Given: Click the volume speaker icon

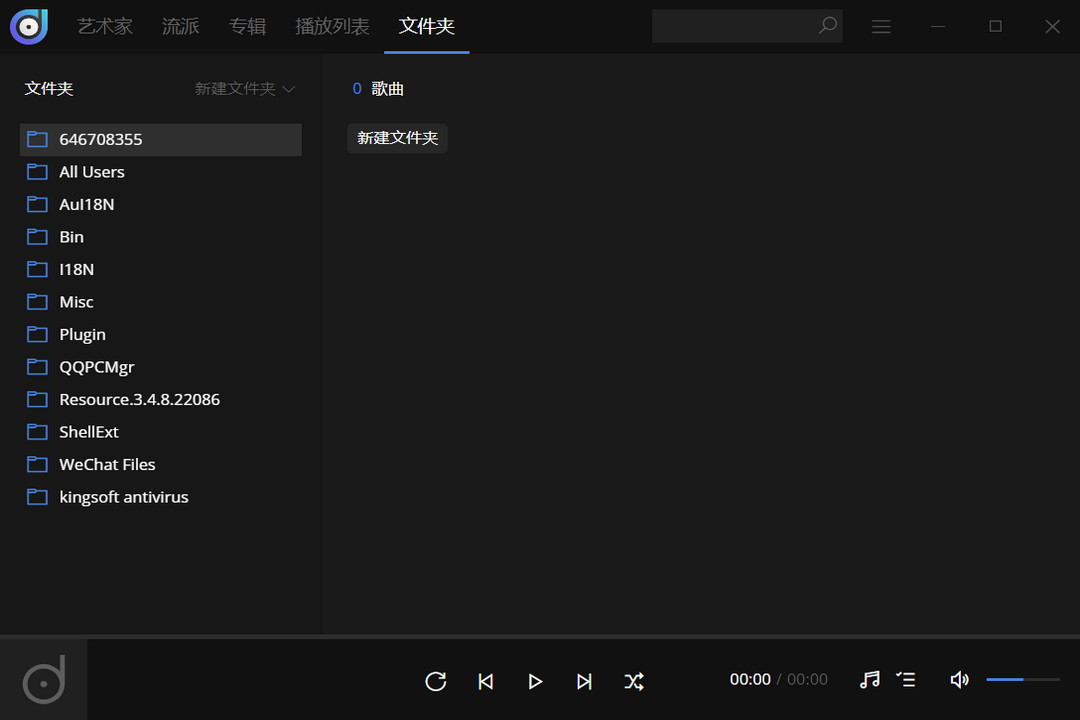Looking at the screenshot, I should click(x=958, y=679).
